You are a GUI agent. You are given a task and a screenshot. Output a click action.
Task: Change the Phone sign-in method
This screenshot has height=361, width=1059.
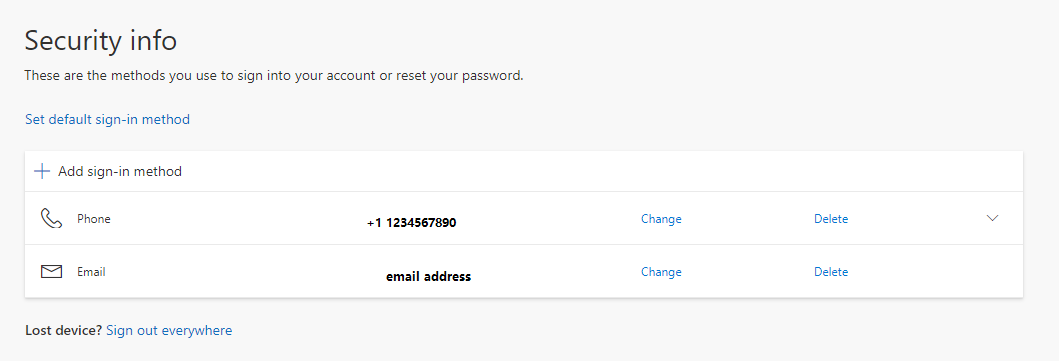[661, 219]
